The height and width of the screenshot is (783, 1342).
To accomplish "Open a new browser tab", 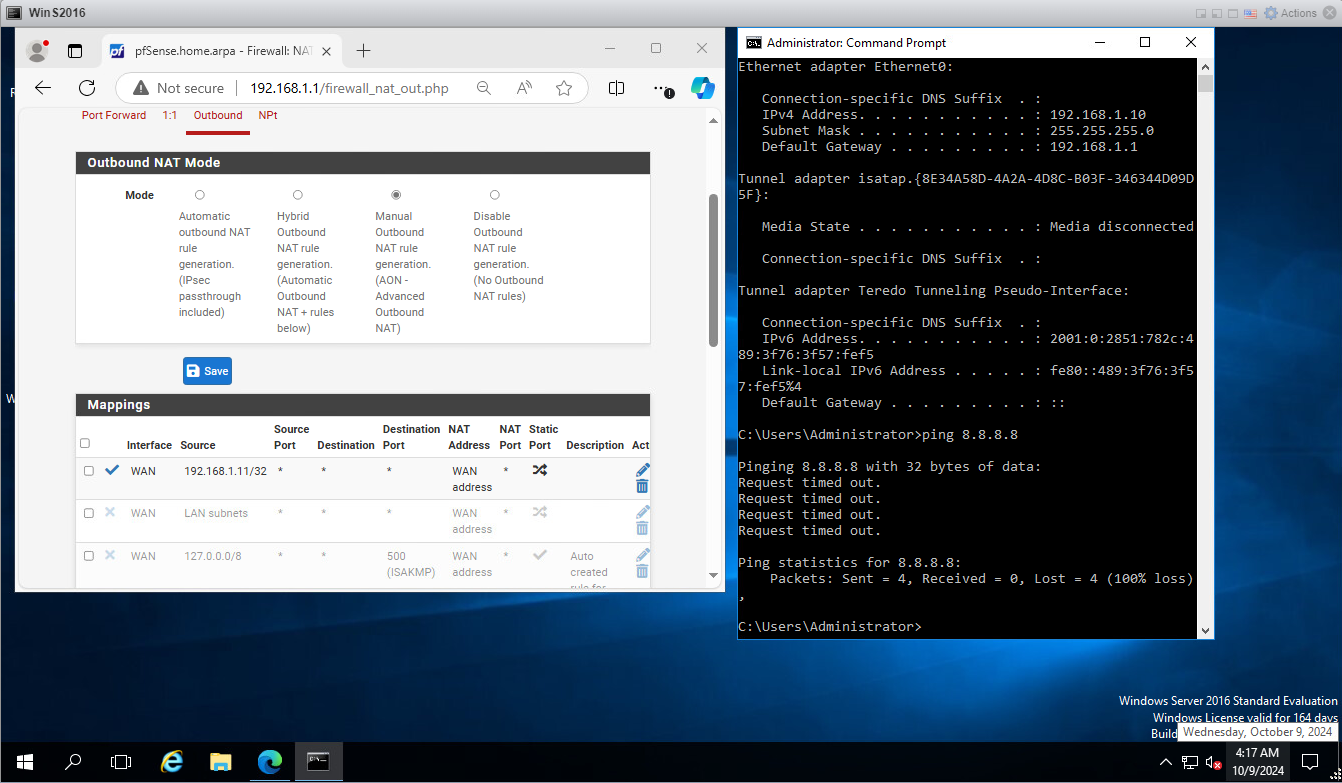I will (363, 50).
